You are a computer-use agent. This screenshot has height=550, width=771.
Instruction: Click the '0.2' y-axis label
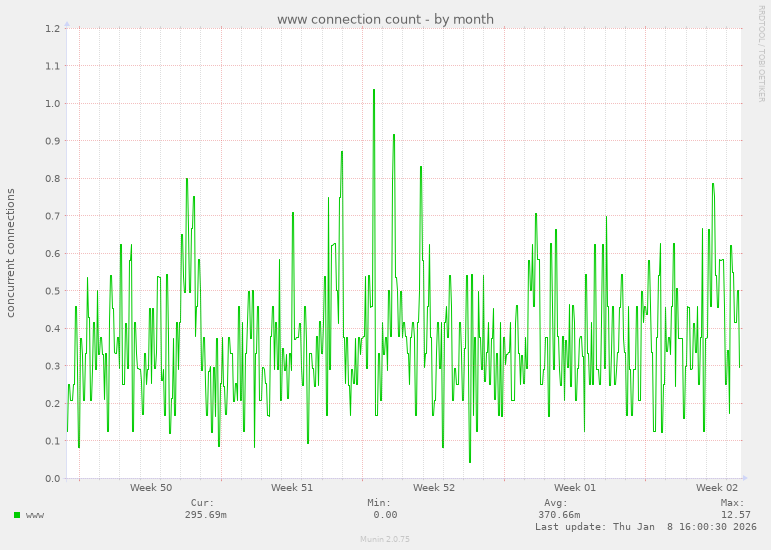(53, 404)
